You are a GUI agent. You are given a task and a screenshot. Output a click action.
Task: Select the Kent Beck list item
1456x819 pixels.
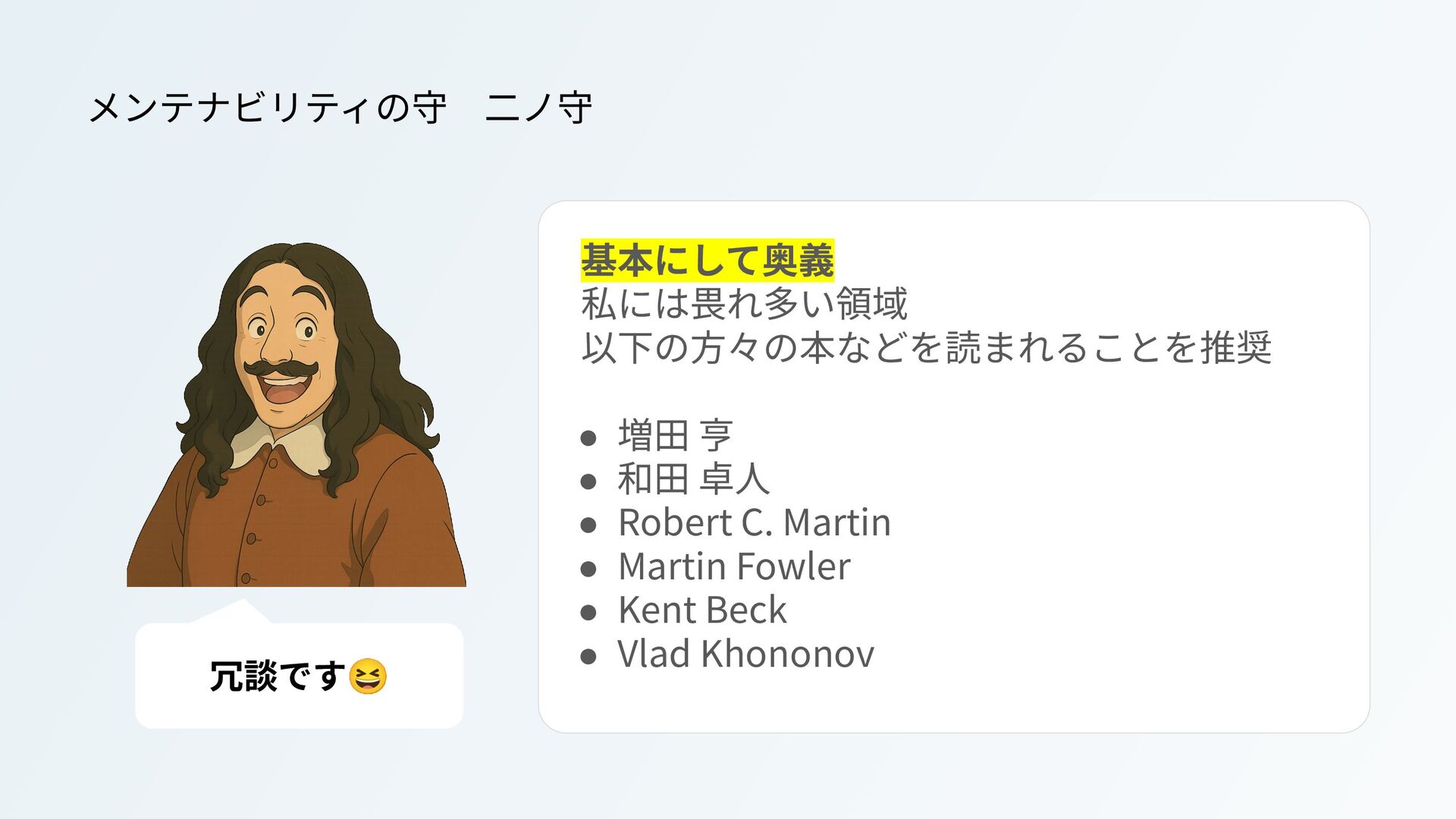tap(702, 610)
